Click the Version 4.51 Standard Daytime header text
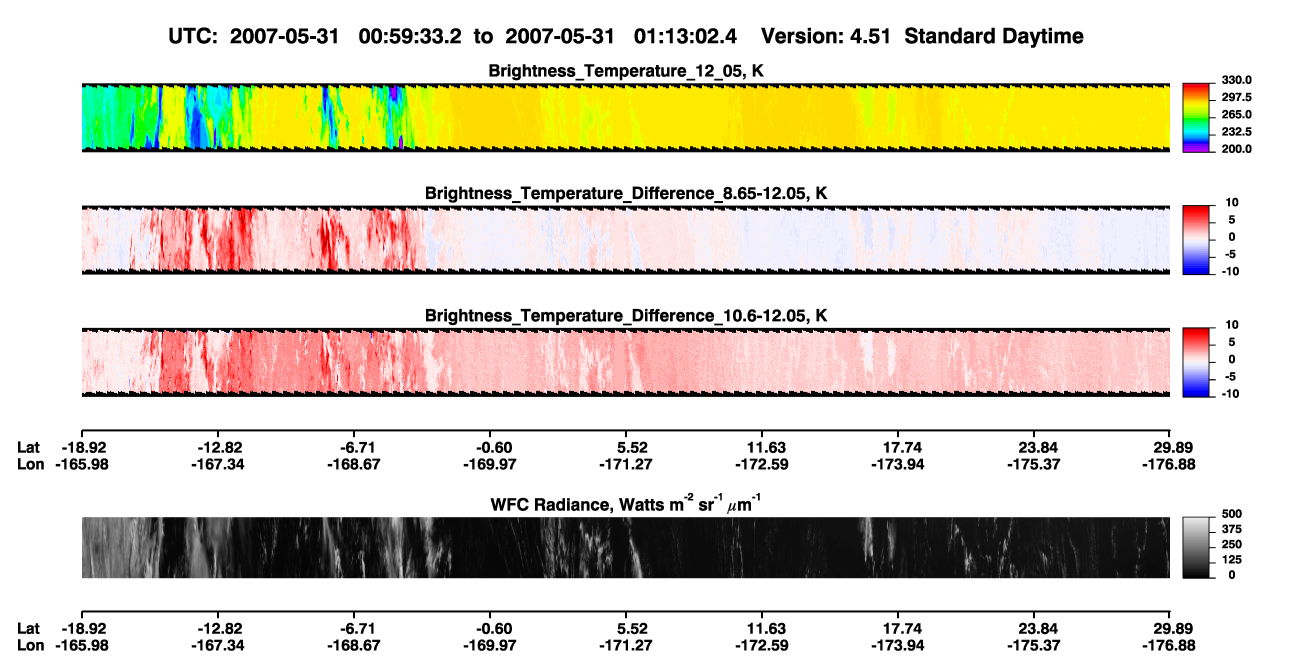The width and height of the screenshot is (1300, 667). (922, 36)
